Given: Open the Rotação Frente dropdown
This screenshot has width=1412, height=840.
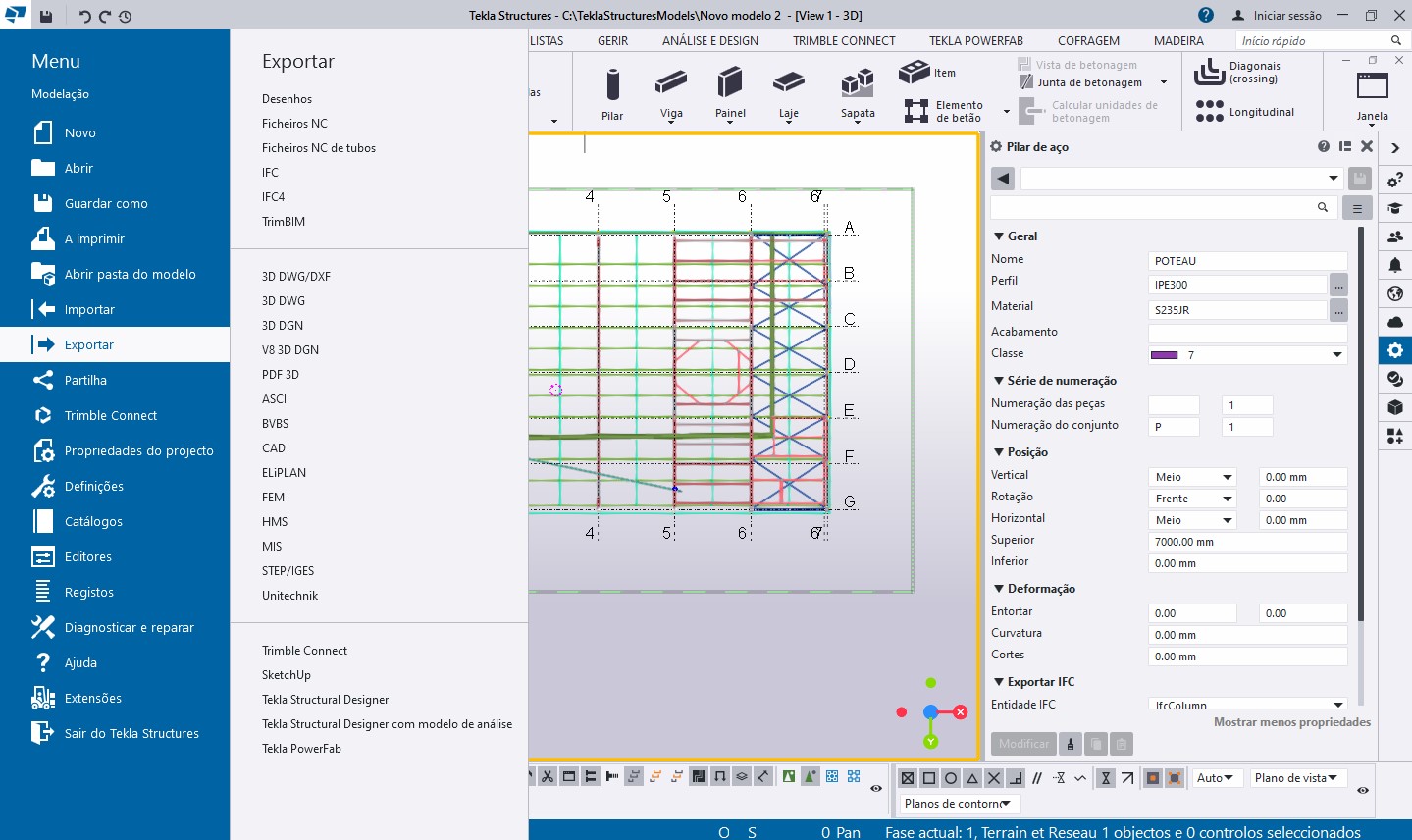Looking at the screenshot, I should (1192, 499).
